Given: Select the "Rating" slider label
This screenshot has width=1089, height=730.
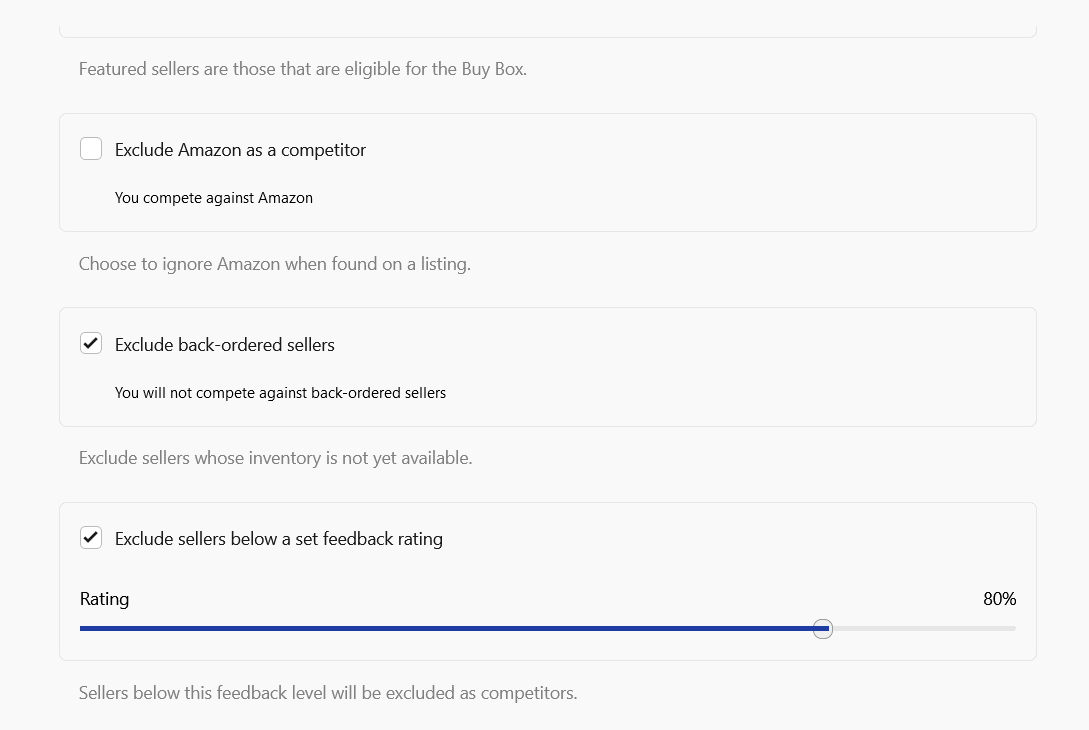Looking at the screenshot, I should pyautogui.click(x=104, y=599).
